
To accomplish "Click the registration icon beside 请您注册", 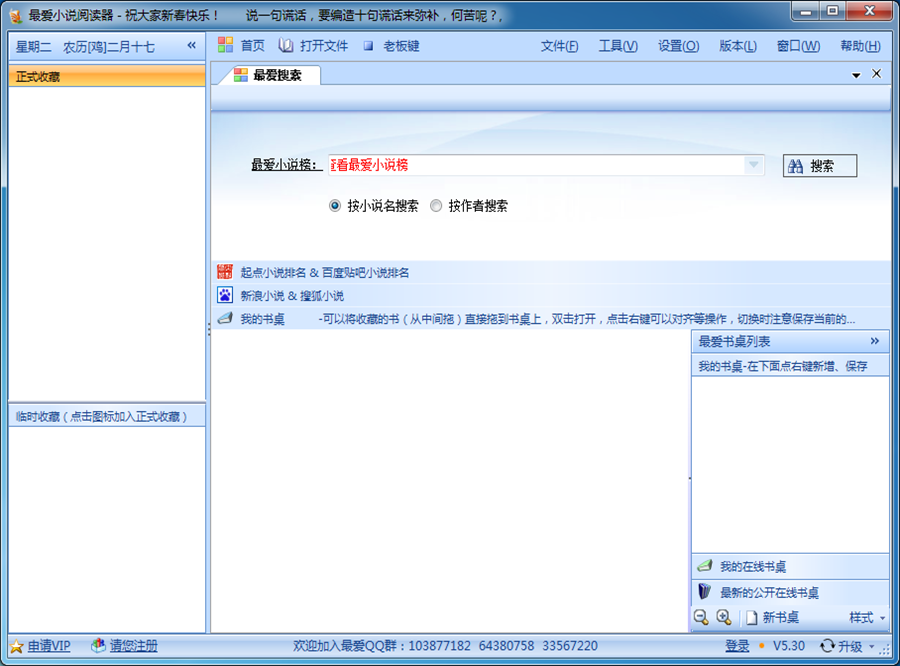I will coord(98,646).
